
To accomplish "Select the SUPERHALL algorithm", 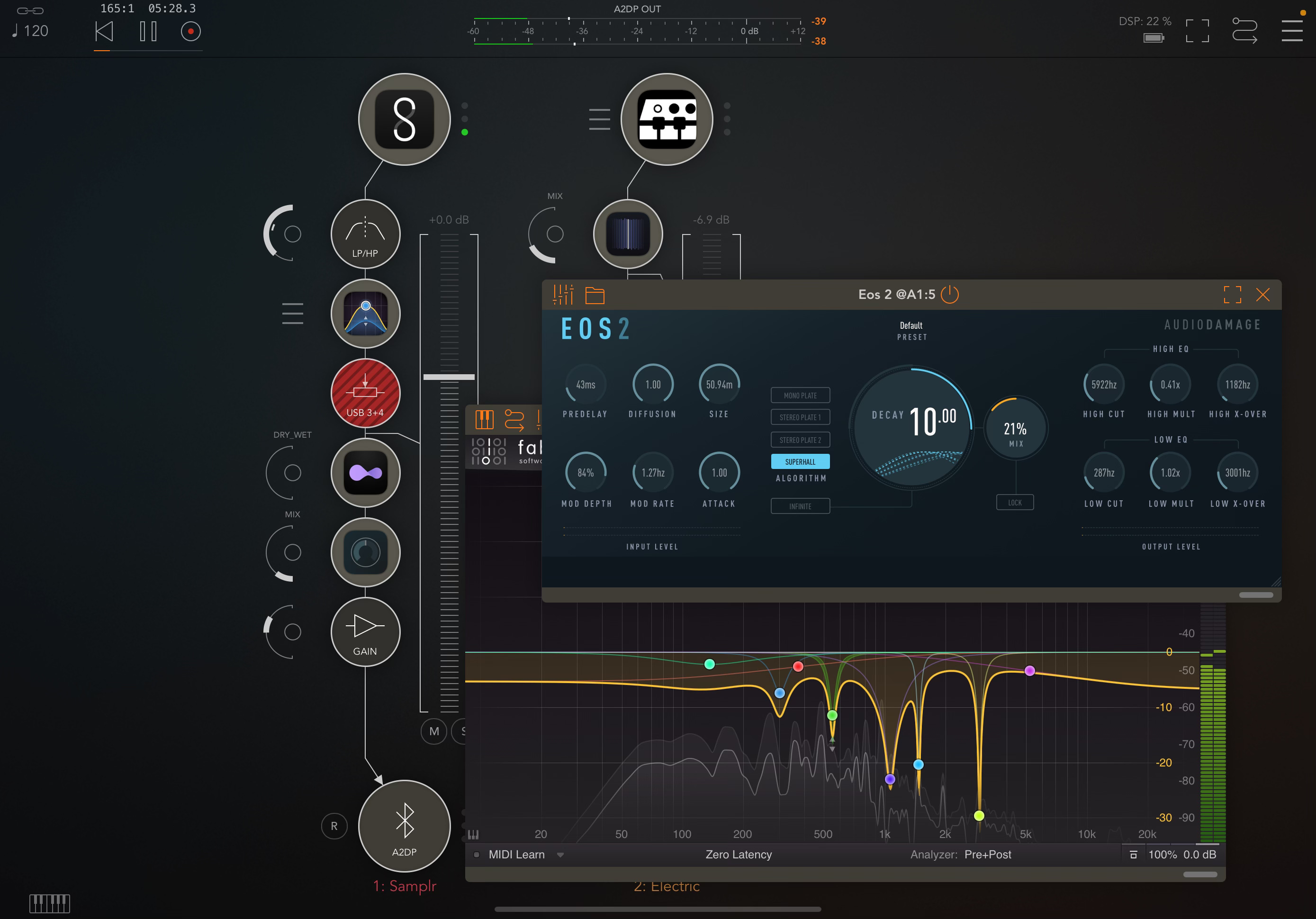I will [800, 461].
